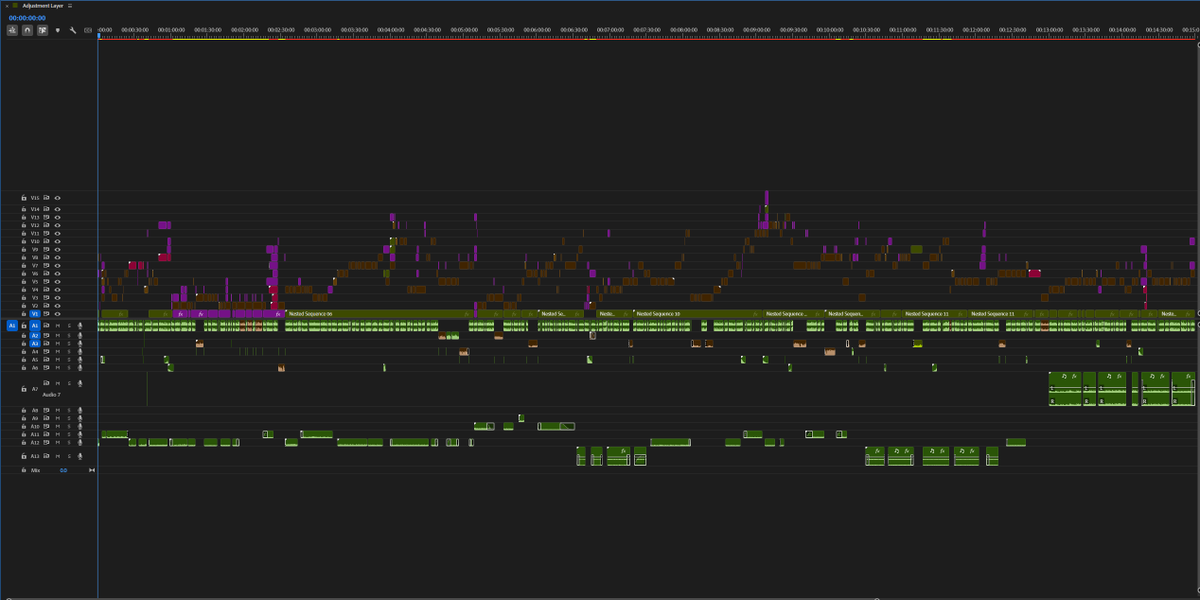Toggle sync lock on A2
Viewport: 1200px width, 600px height.
[x=46, y=335]
